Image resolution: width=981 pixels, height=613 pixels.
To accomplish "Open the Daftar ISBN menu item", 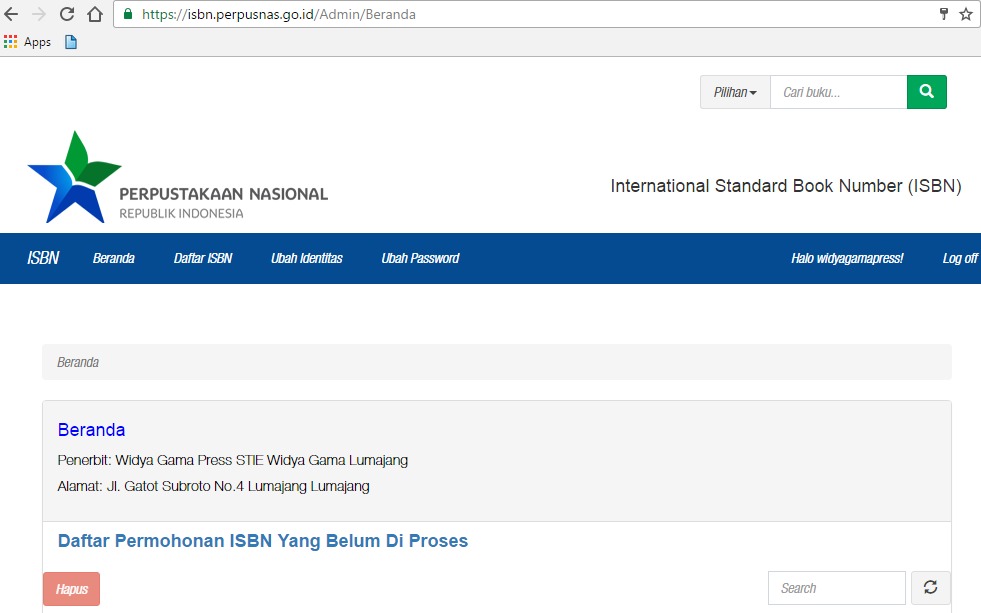I will 203,258.
